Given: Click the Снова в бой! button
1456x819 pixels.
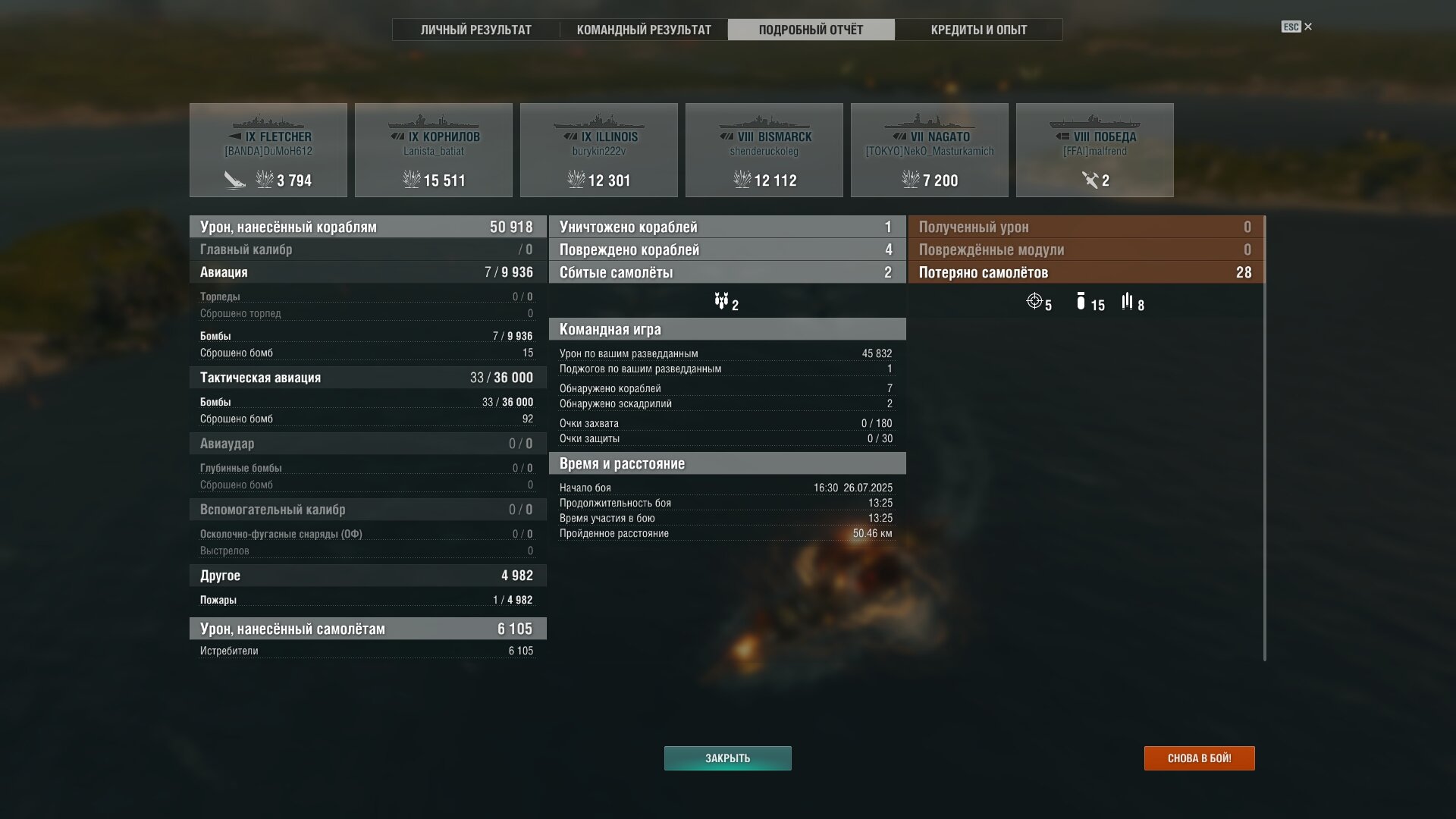Looking at the screenshot, I should 1200,758.
